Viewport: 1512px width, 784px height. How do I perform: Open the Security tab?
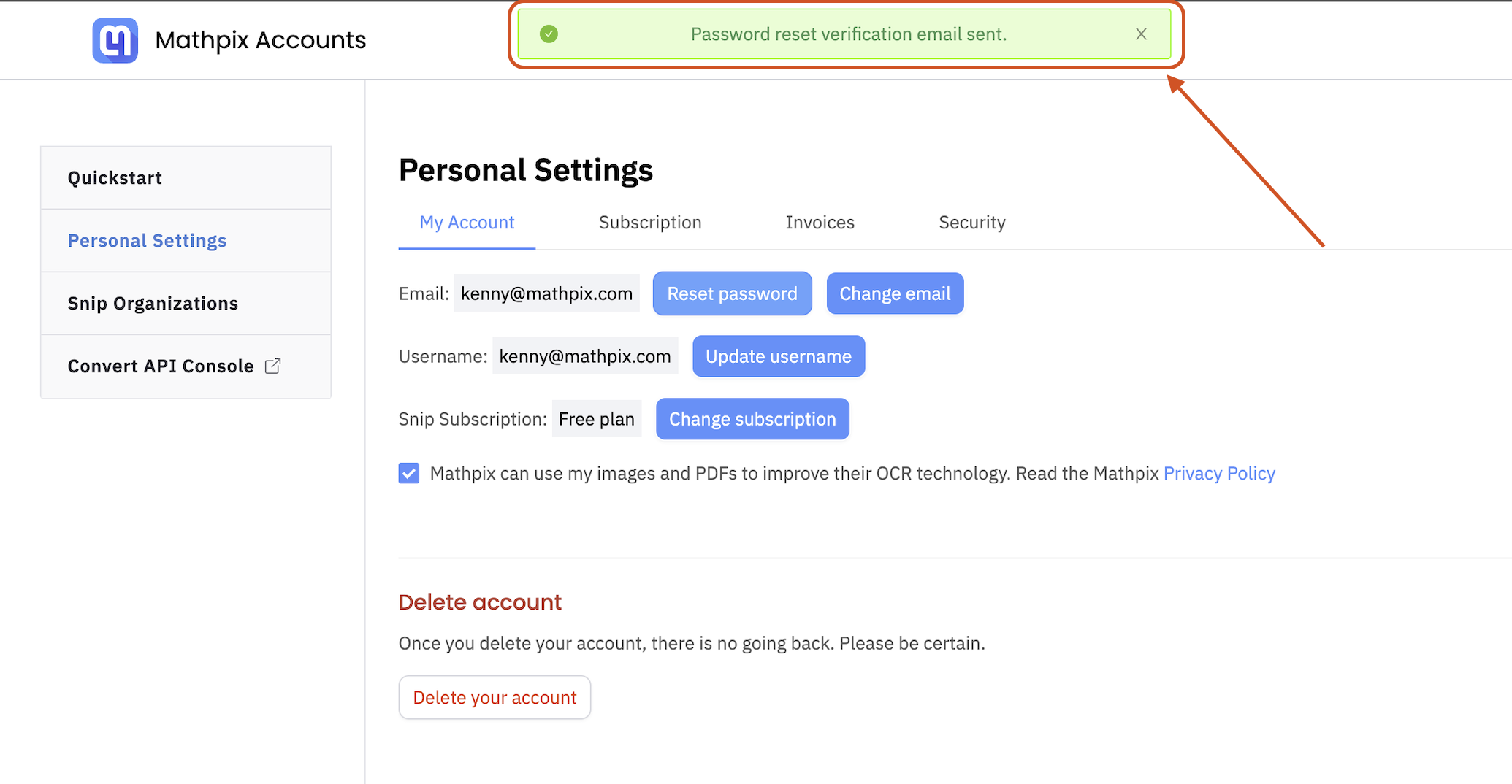972,223
